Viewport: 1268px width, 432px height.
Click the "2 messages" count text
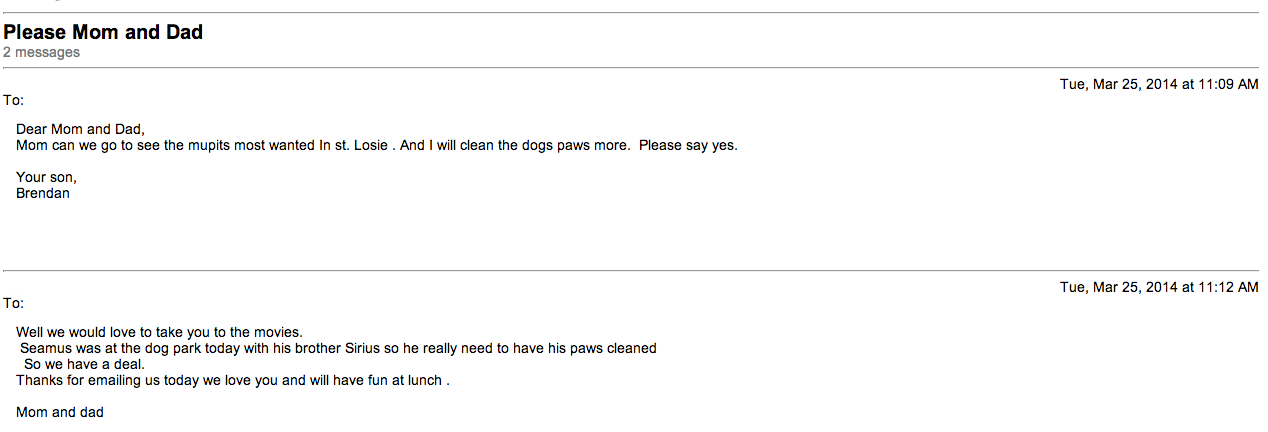click(41, 52)
